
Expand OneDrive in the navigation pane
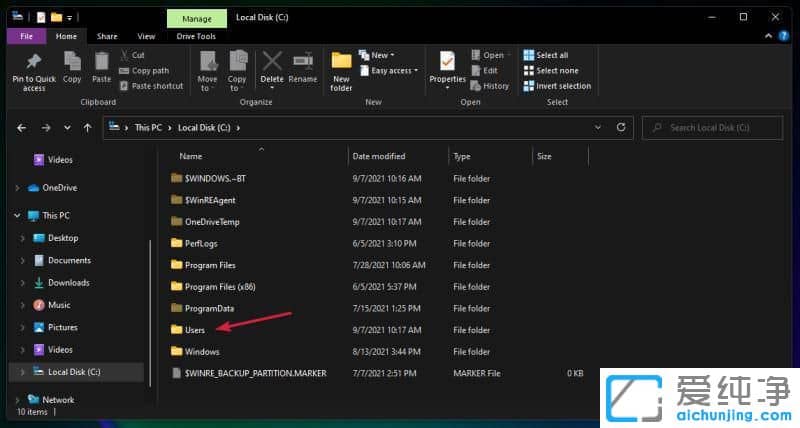point(18,188)
